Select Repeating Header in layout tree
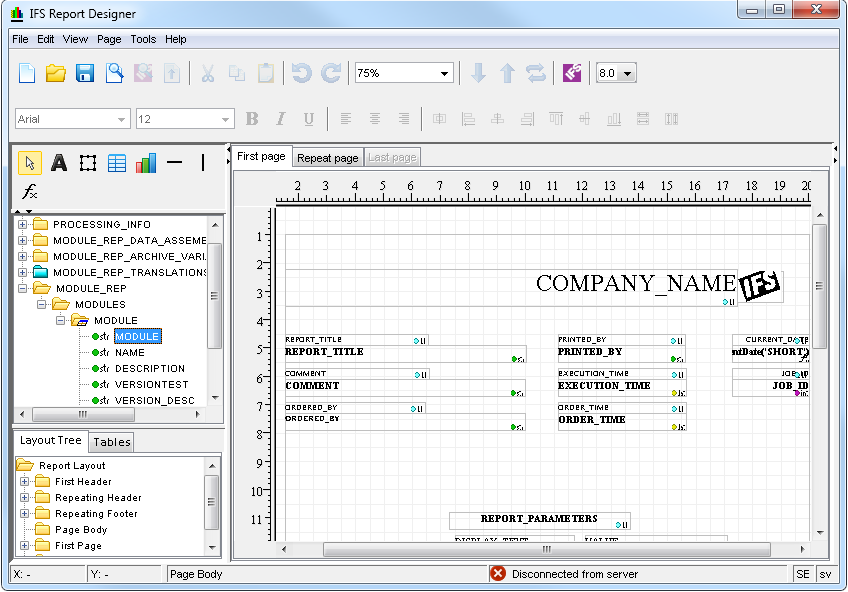The image size is (848, 592). [x=98, y=497]
